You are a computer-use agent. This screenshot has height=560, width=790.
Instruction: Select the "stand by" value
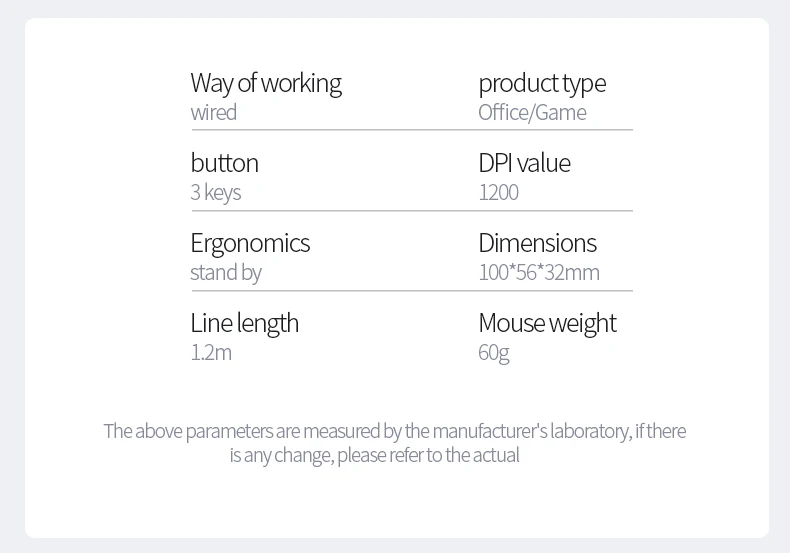[225, 272]
